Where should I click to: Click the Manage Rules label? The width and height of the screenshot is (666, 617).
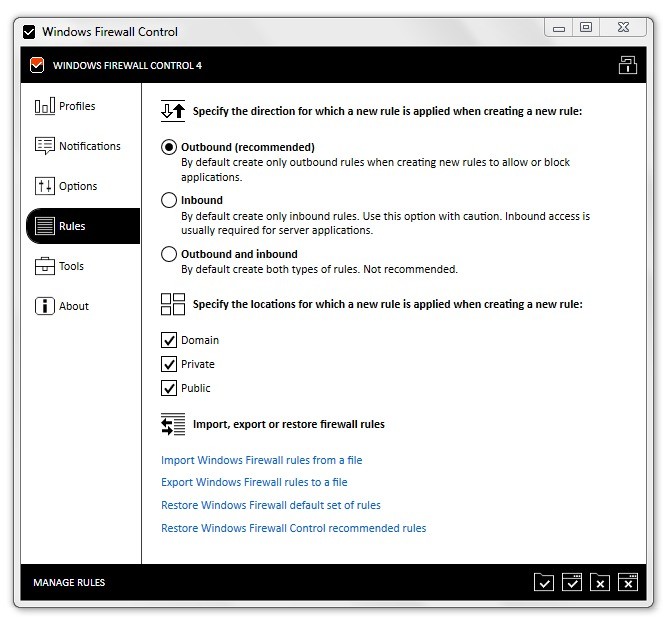[69, 582]
